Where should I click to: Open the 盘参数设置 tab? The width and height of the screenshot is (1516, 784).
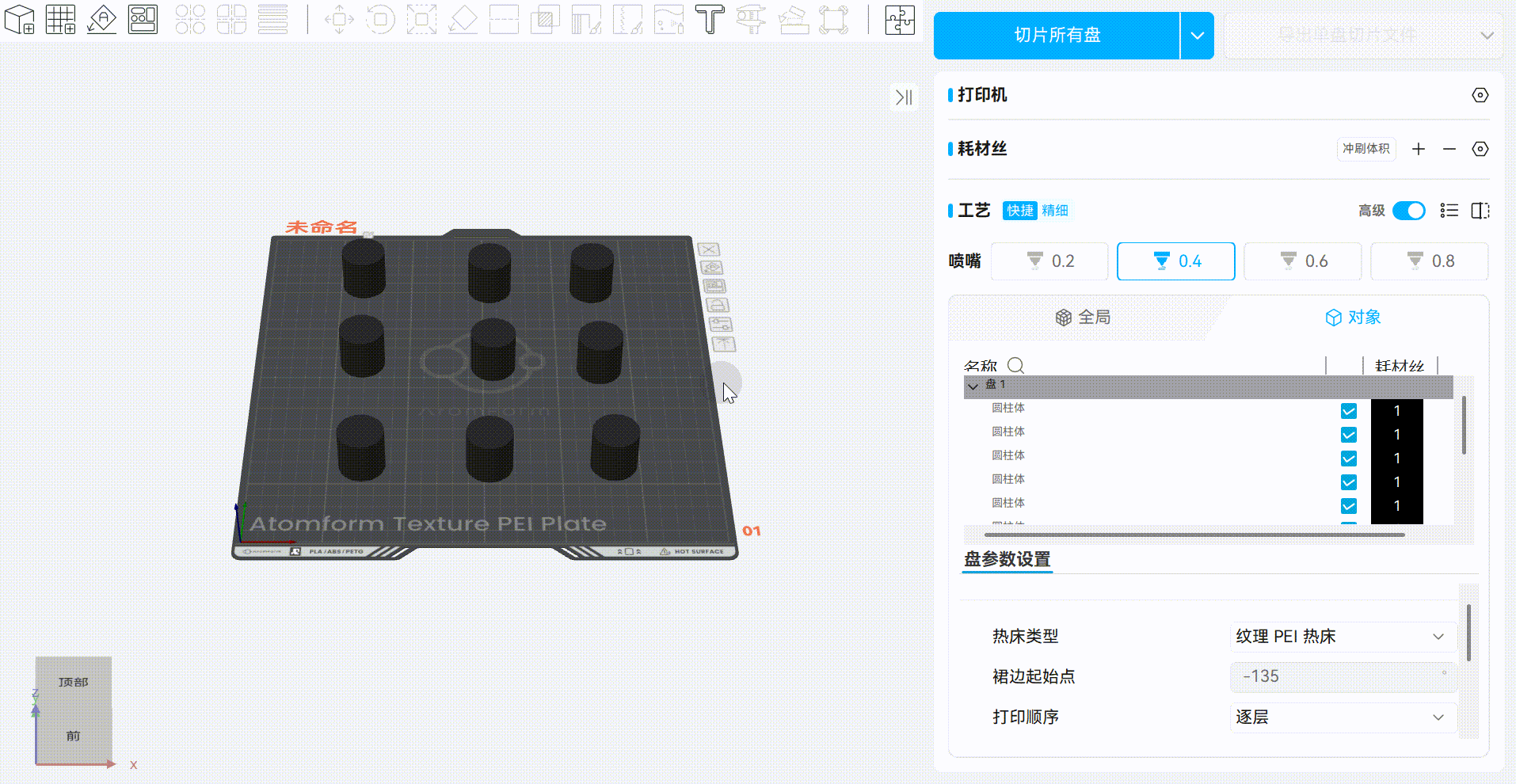pos(1007,559)
